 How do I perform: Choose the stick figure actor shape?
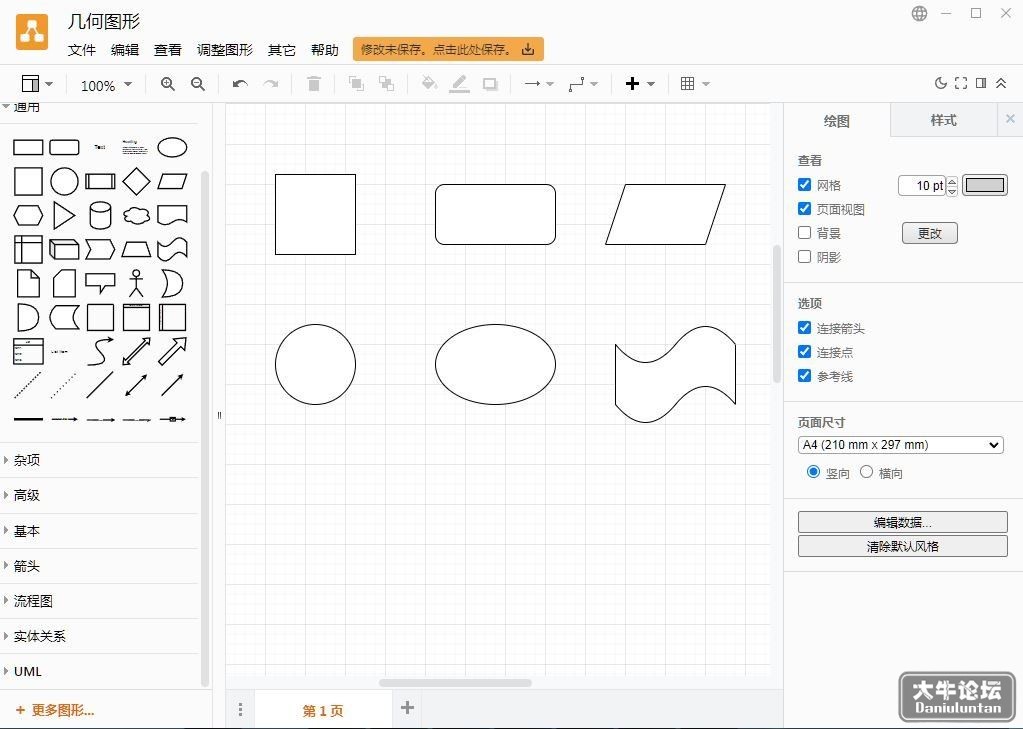(136, 283)
